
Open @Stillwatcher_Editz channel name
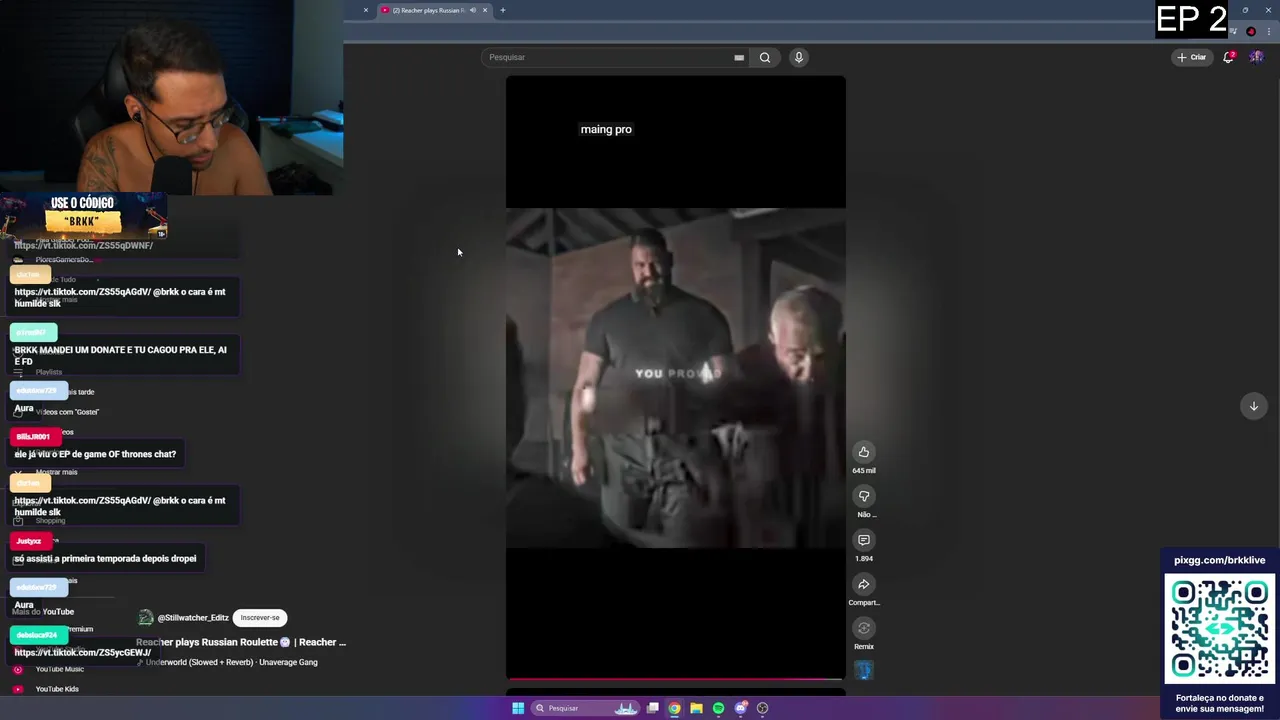pos(193,618)
